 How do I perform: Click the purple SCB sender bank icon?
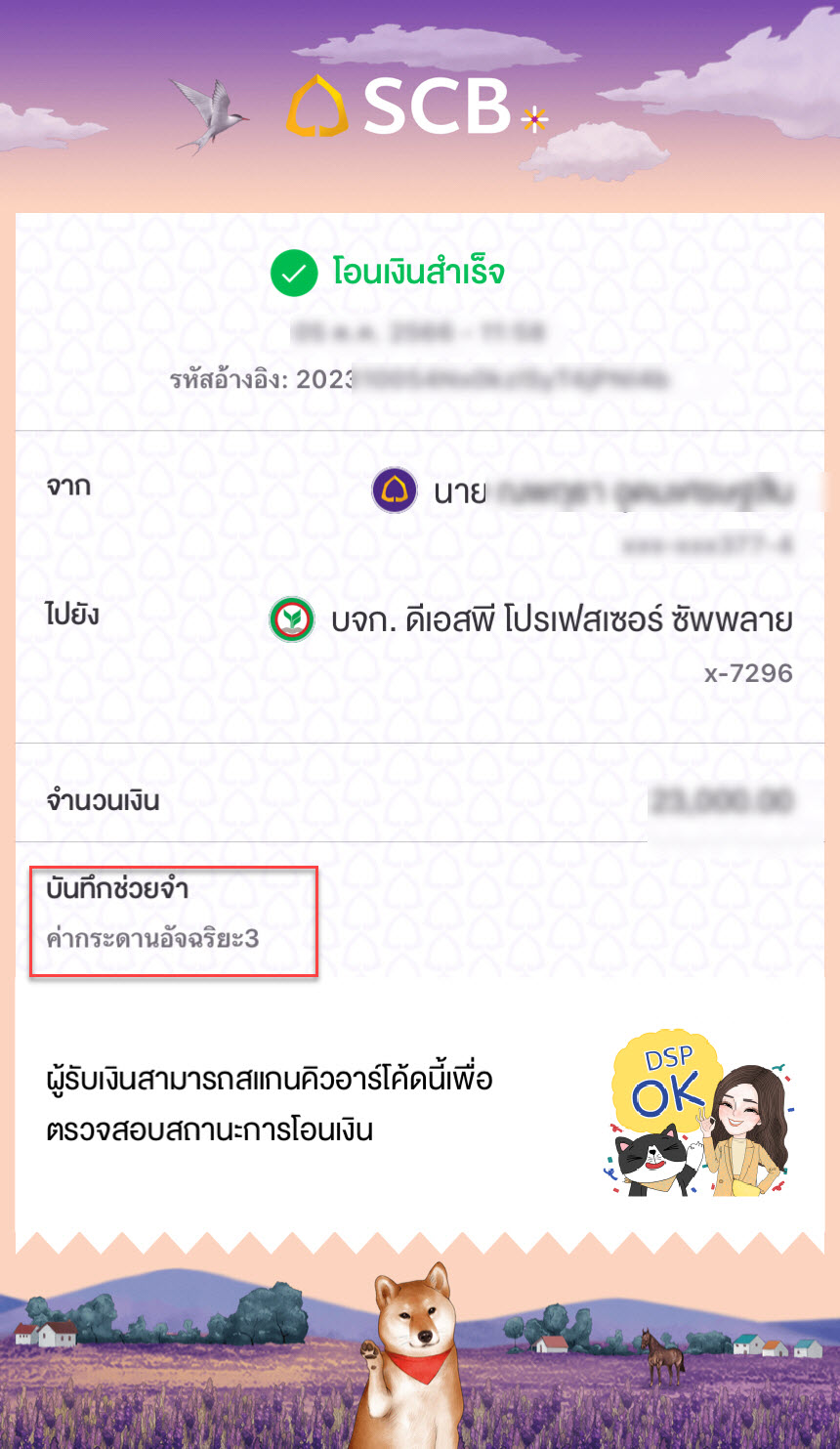tap(395, 490)
